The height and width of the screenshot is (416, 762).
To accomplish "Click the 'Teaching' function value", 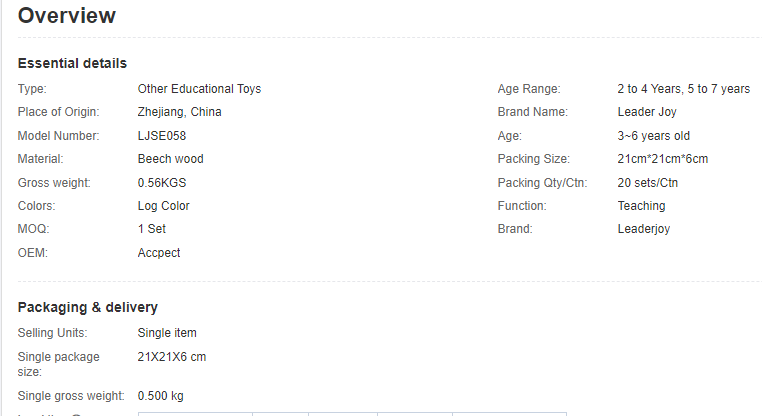I will [x=641, y=206].
